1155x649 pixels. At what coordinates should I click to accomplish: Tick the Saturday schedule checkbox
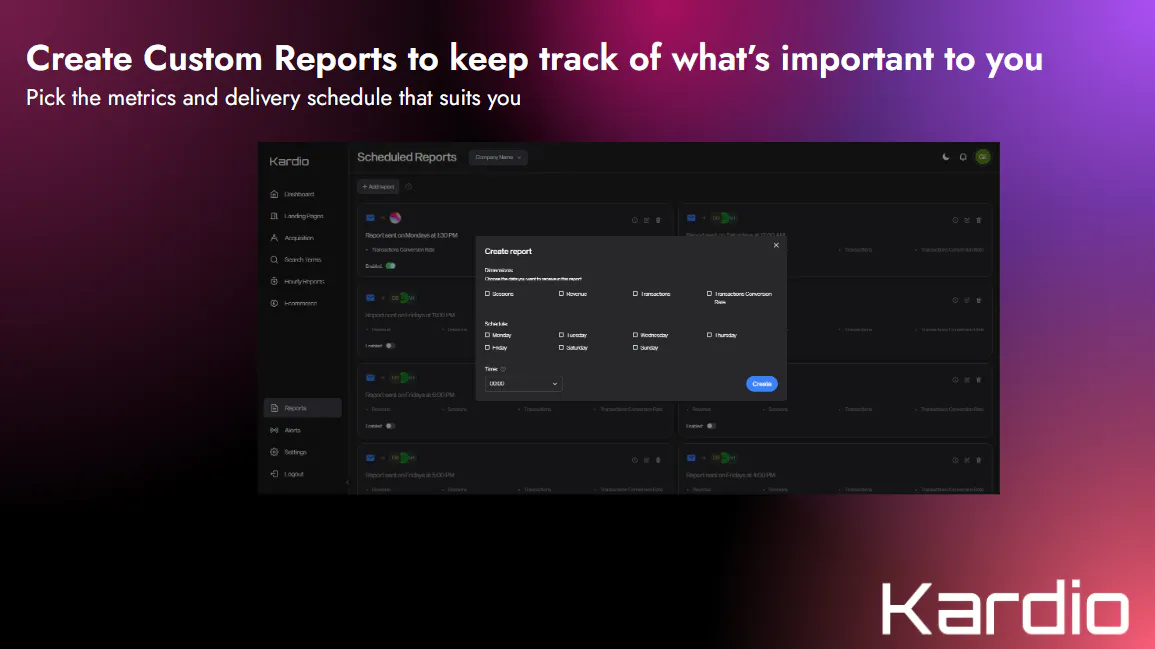(x=561, y=348)
